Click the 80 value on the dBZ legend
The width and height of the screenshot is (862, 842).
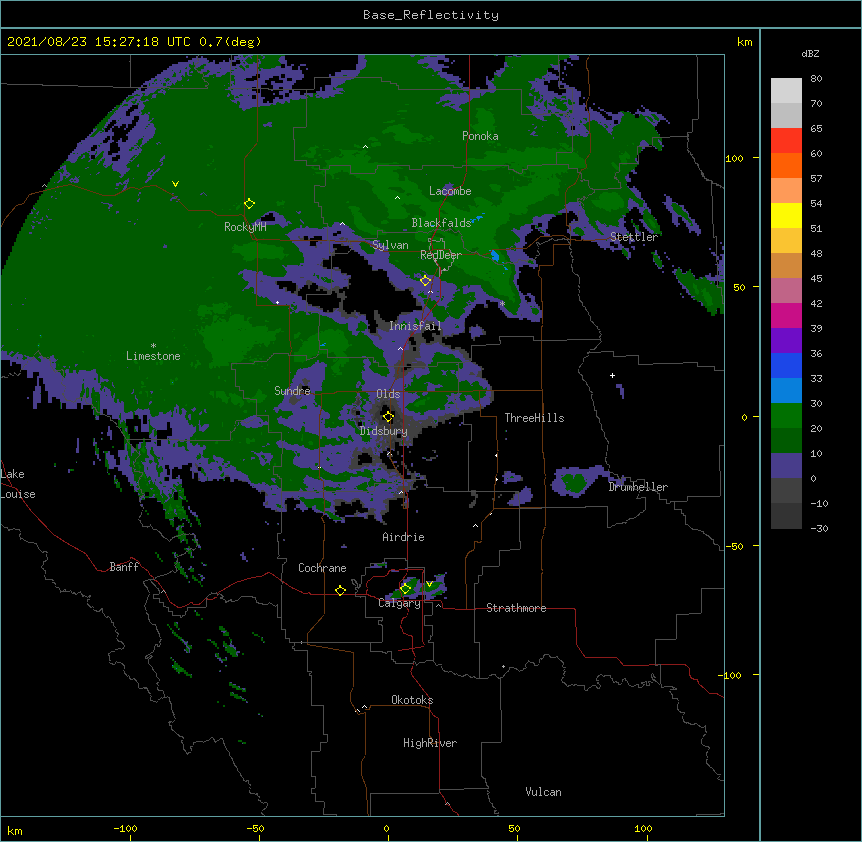(x=816, y=79)
